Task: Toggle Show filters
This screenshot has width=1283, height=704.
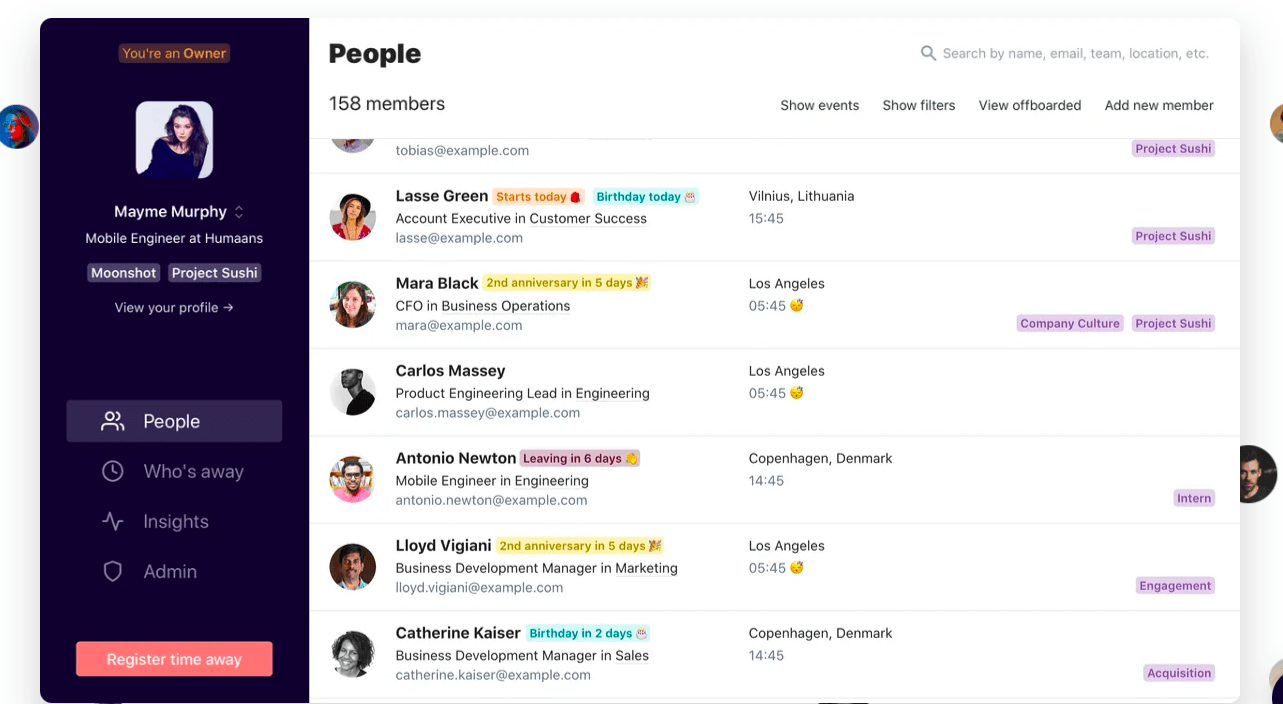Action: click(x=918, y=105)
